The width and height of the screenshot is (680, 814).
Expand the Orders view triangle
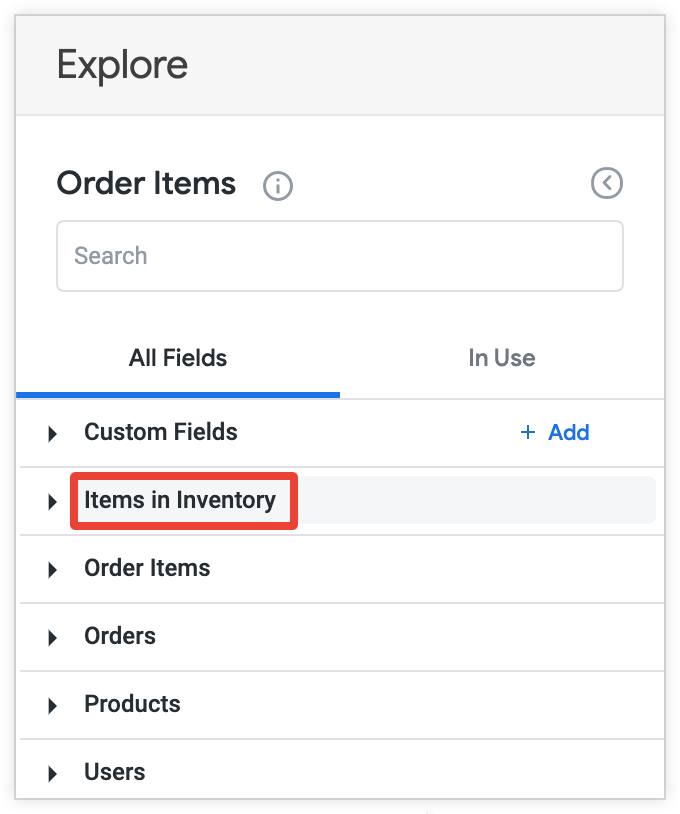tap(52, 637)
